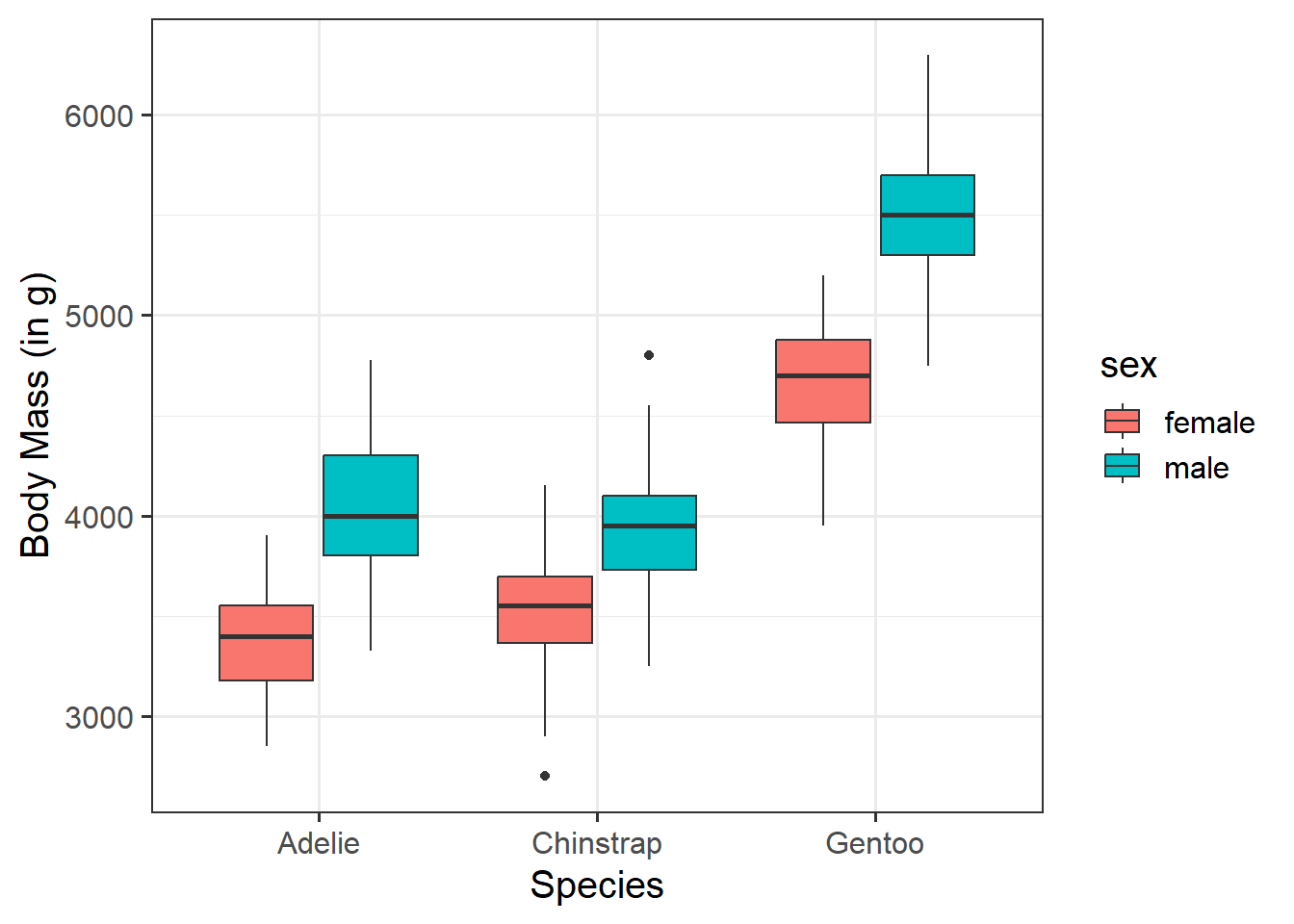Click the male legend color swatch
Screen dimensions: 1294x924
pyautogui.click(x=1122, y=467)
